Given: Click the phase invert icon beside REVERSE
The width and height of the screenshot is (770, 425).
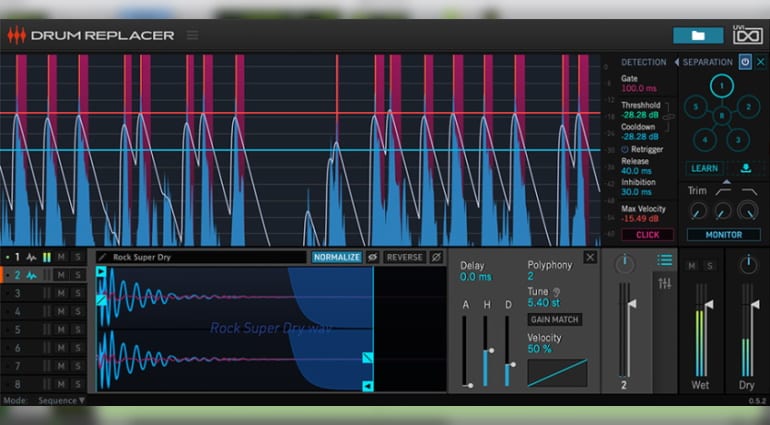Looking at the screenshot, I should [436, 257].
